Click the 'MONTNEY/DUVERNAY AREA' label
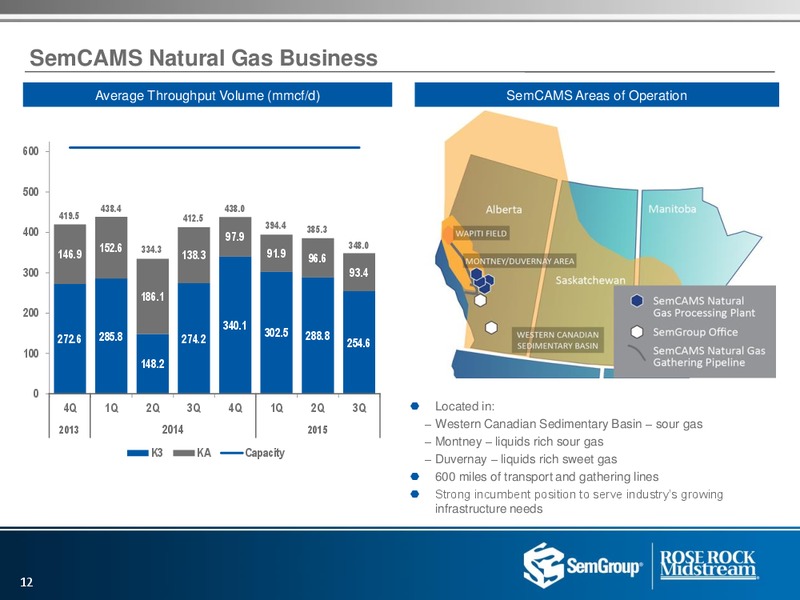800x600 pixels. [x=520, y=261]
